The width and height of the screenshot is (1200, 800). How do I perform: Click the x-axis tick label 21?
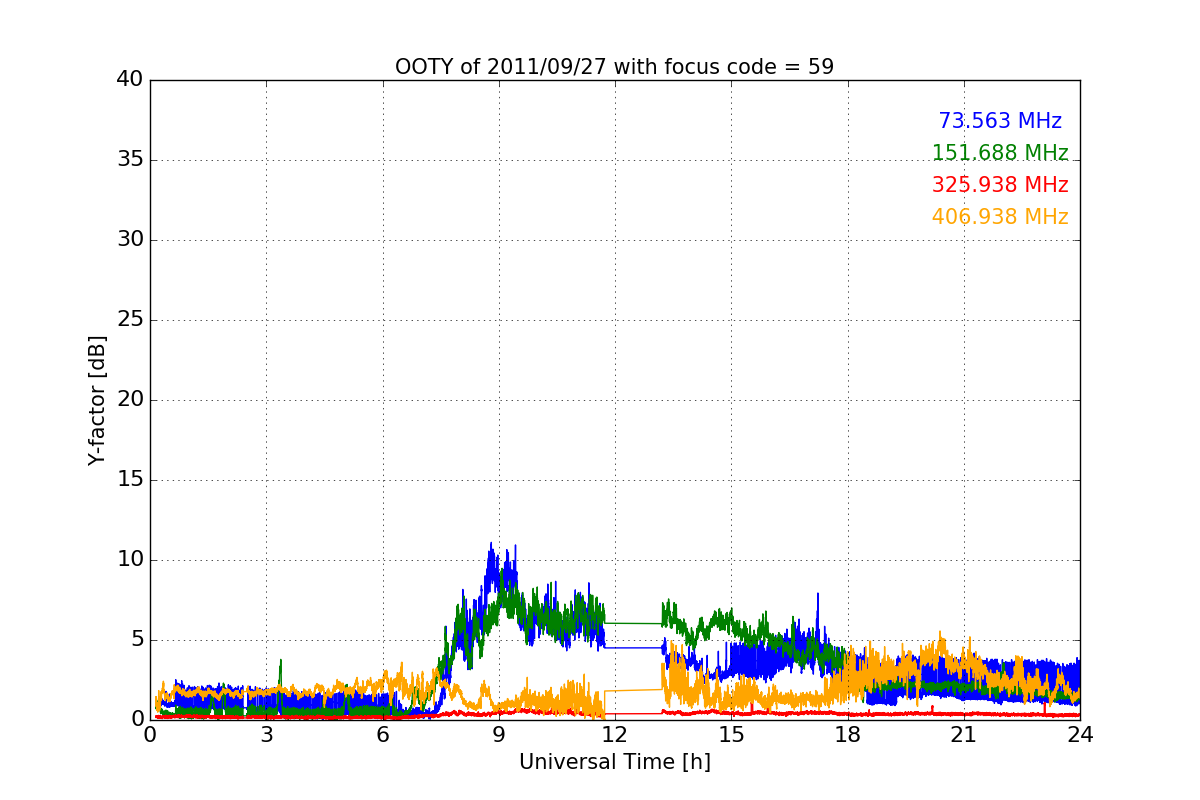pos(964,735)
